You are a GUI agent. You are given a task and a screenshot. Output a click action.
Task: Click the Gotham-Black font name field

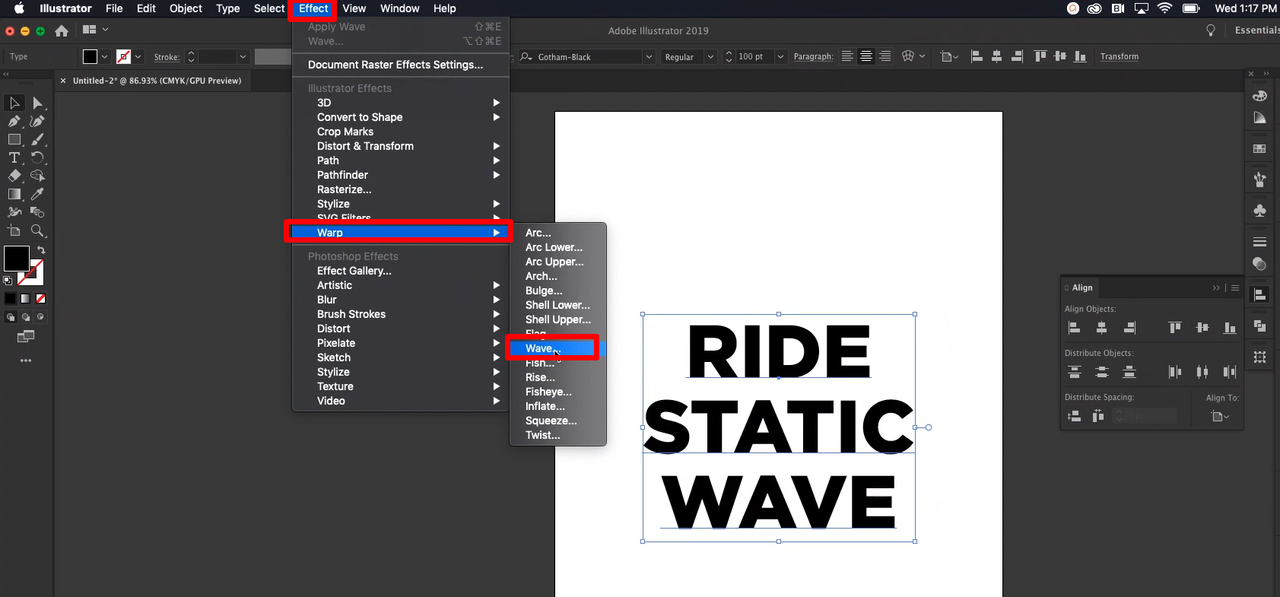click(x=584, y=57)
